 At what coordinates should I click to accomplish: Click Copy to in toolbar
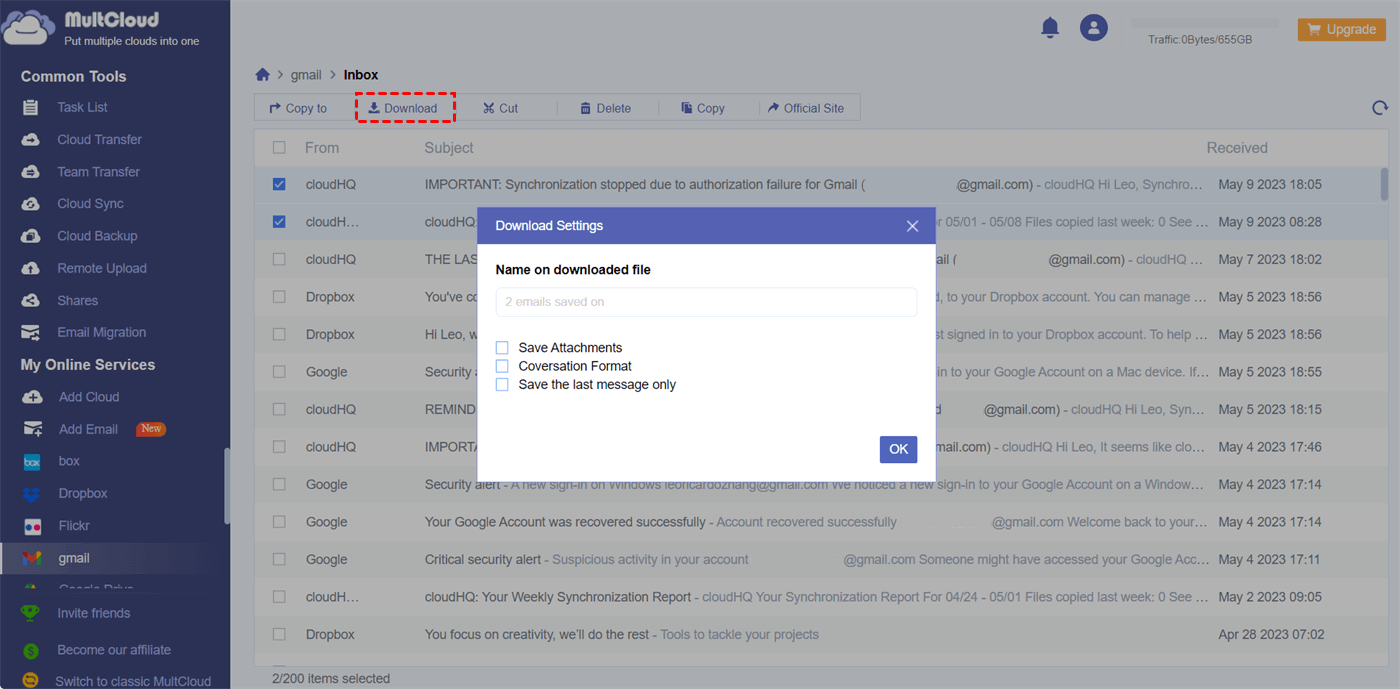(298, 108)
